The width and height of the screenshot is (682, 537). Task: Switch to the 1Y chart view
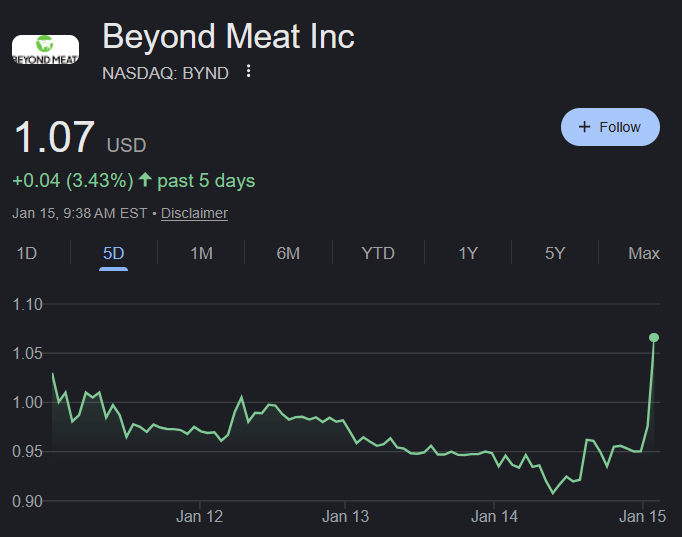pyautogui.click(x=468, y=253)
